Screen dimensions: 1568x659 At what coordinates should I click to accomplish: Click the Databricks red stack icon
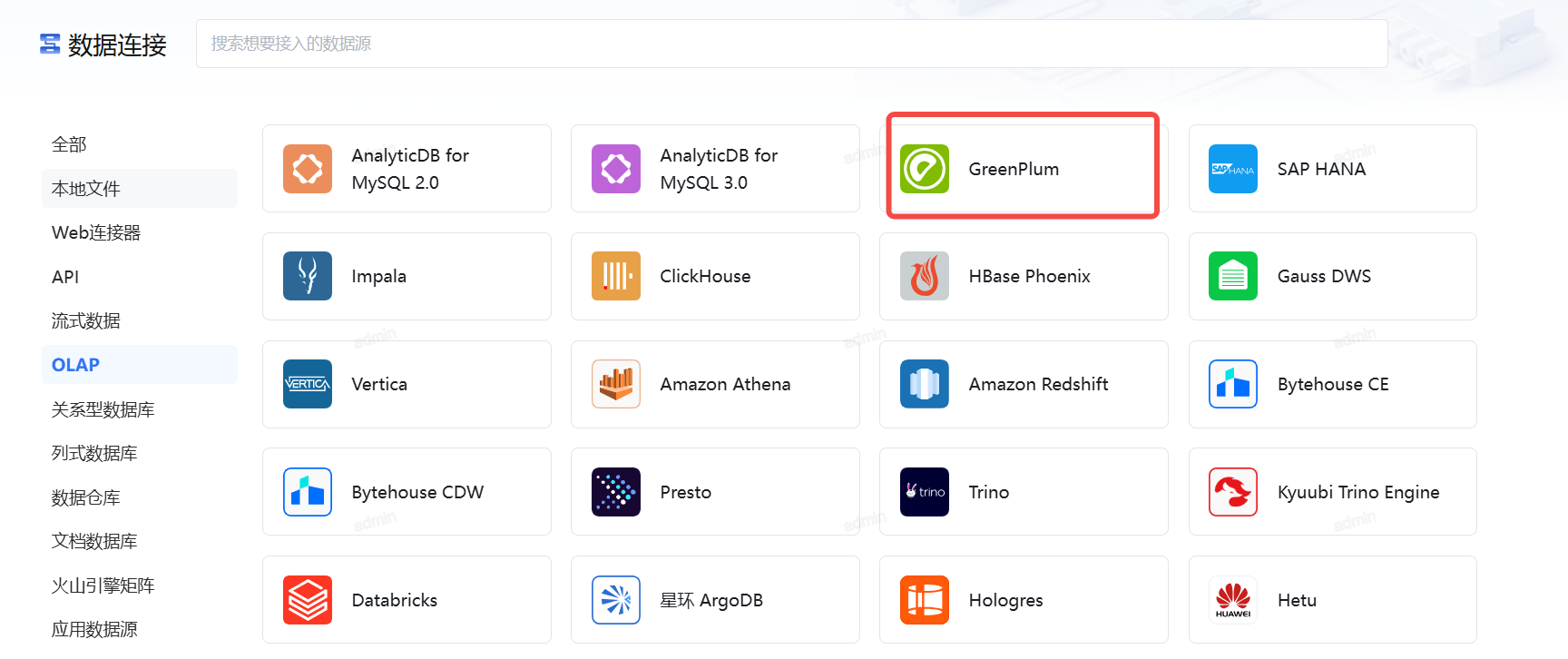click(x=308, y=600)
